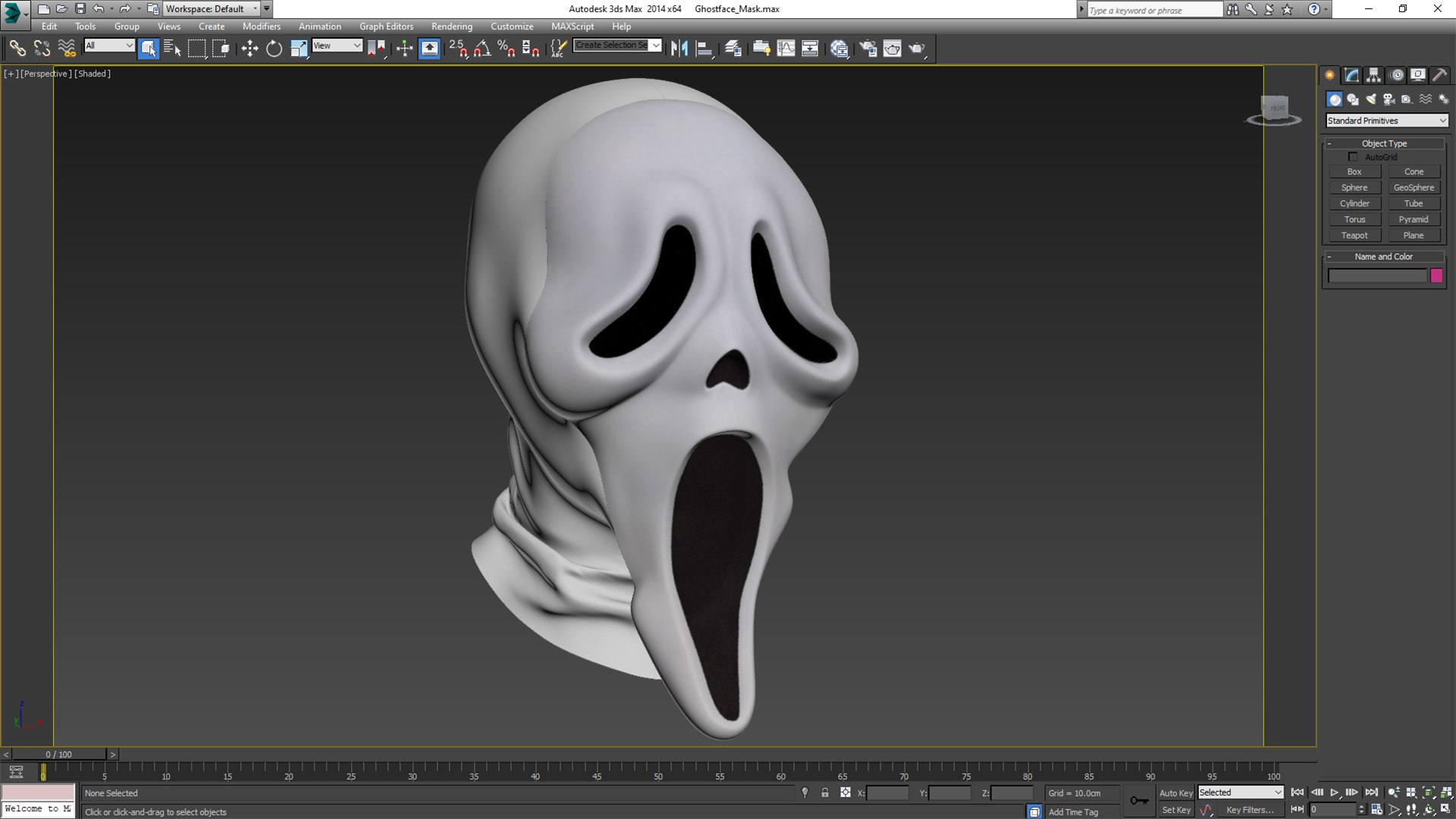The image size is (1456, 819).
Task: Expand Create Selection Set dropdown
Action: (656, 45)
